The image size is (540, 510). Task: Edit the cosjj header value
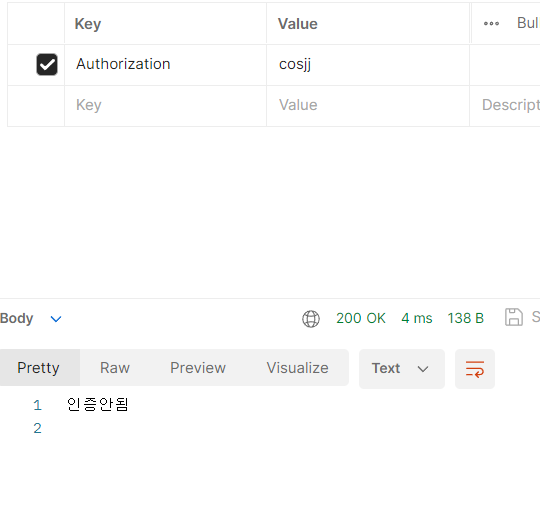368,65
